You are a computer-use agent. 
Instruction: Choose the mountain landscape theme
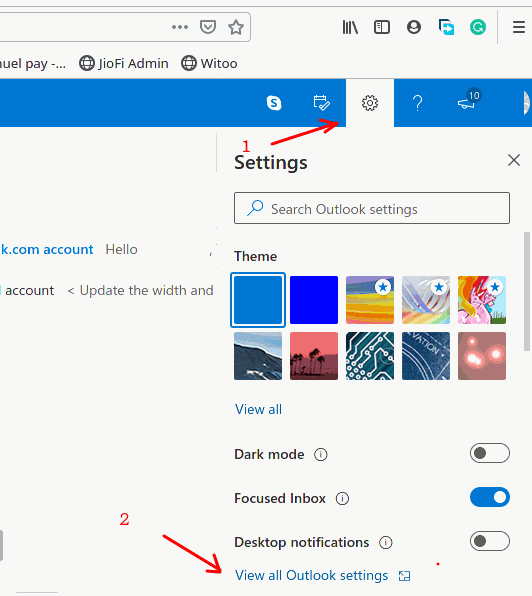[x=258, y=356]
